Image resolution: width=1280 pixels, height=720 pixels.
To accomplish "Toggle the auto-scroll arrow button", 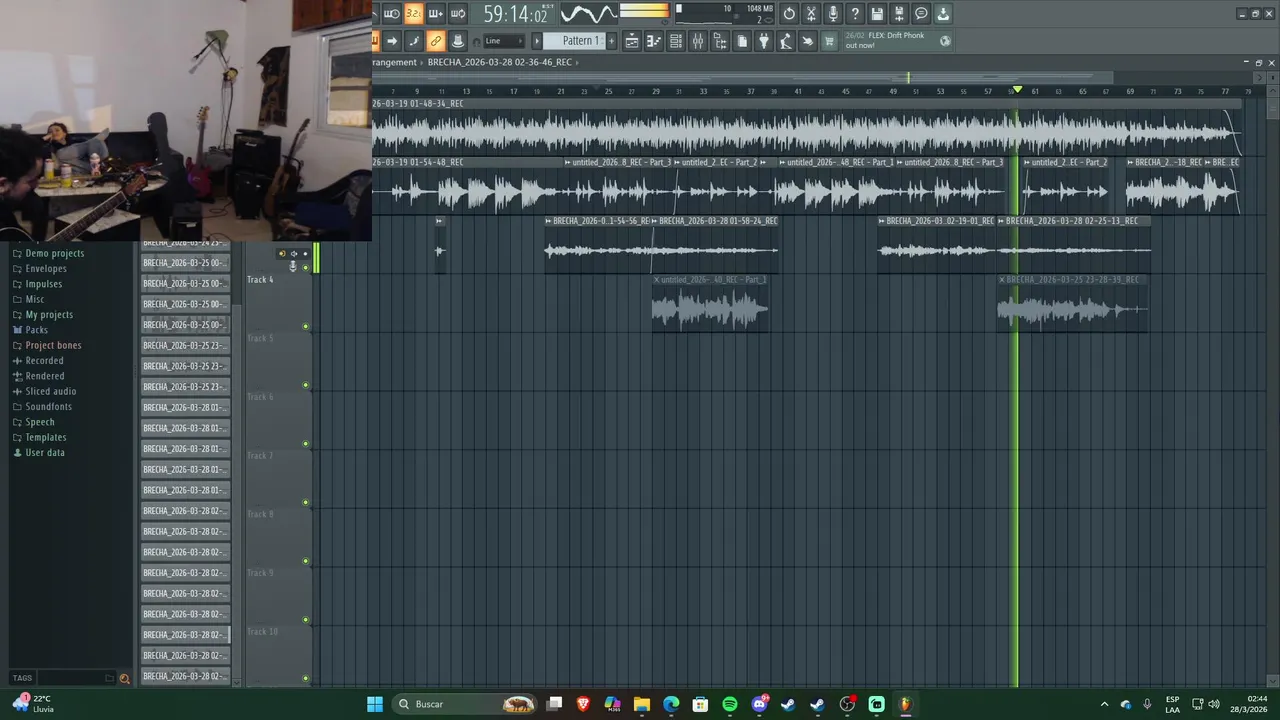I will tap(391, 41).
